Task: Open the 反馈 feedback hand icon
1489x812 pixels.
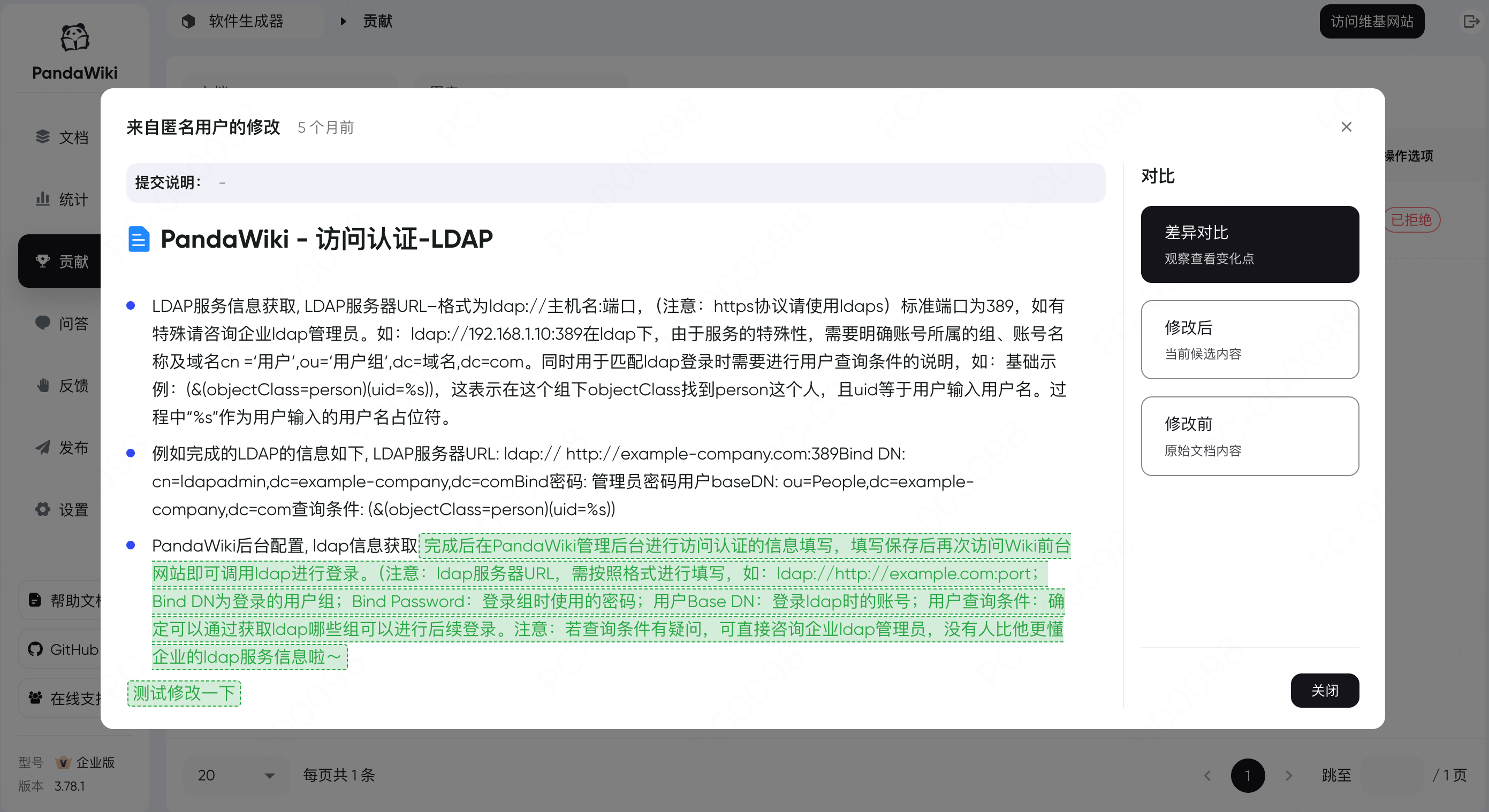Action: [42, 385]
